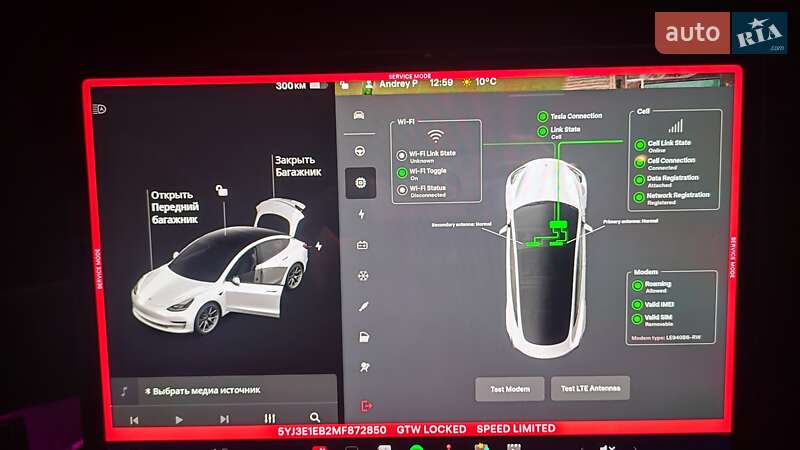Tap the lock icon in top status bar
The image size is (800, 450).
click(344, 85)
